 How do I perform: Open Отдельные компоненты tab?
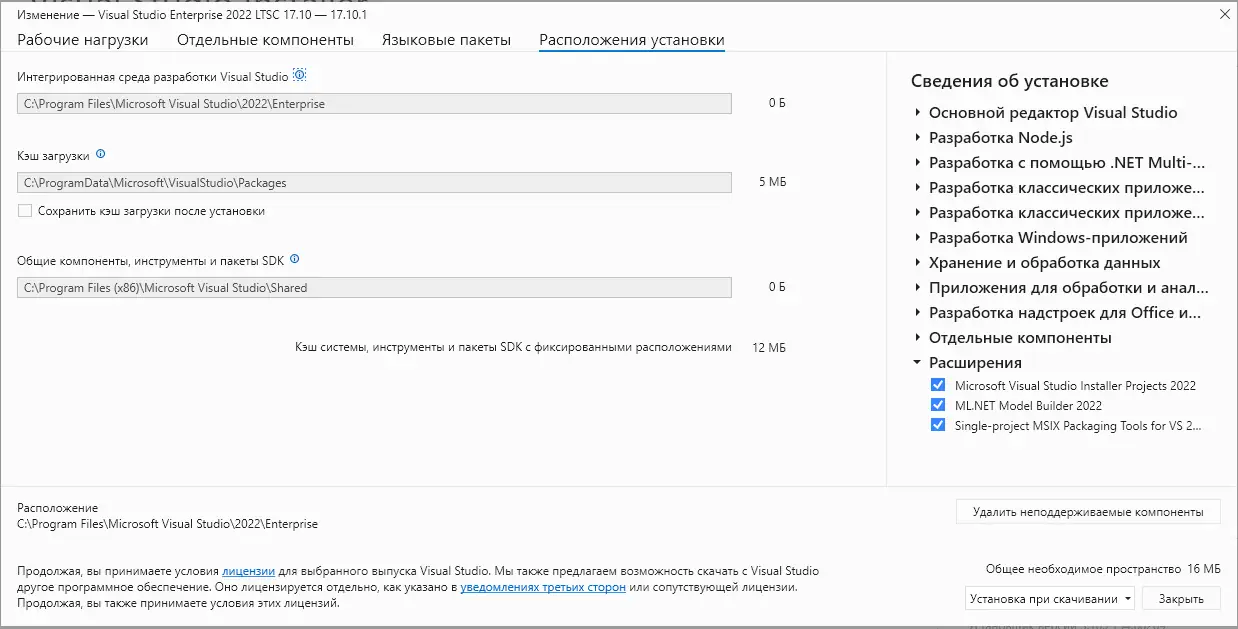point(265,40)
